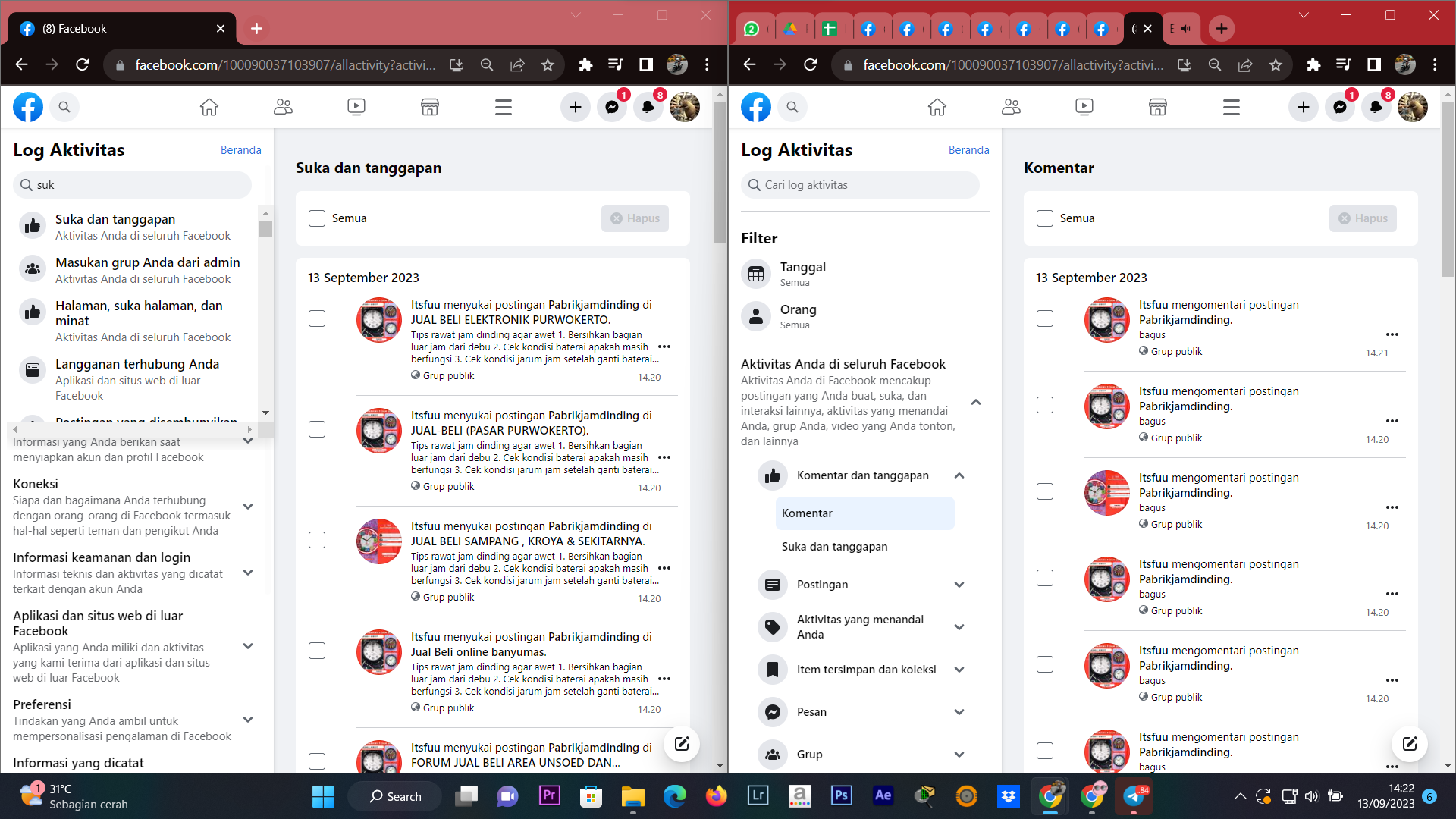Open Watch video icon in right window
Image resolution: width=1456 pixels, height=819 pixels.
(x=1084, y=108)
